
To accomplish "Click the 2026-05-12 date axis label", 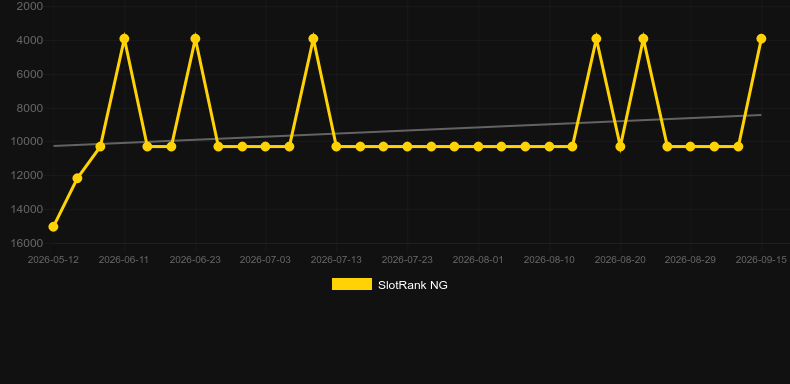I will (x=53, y=260).
